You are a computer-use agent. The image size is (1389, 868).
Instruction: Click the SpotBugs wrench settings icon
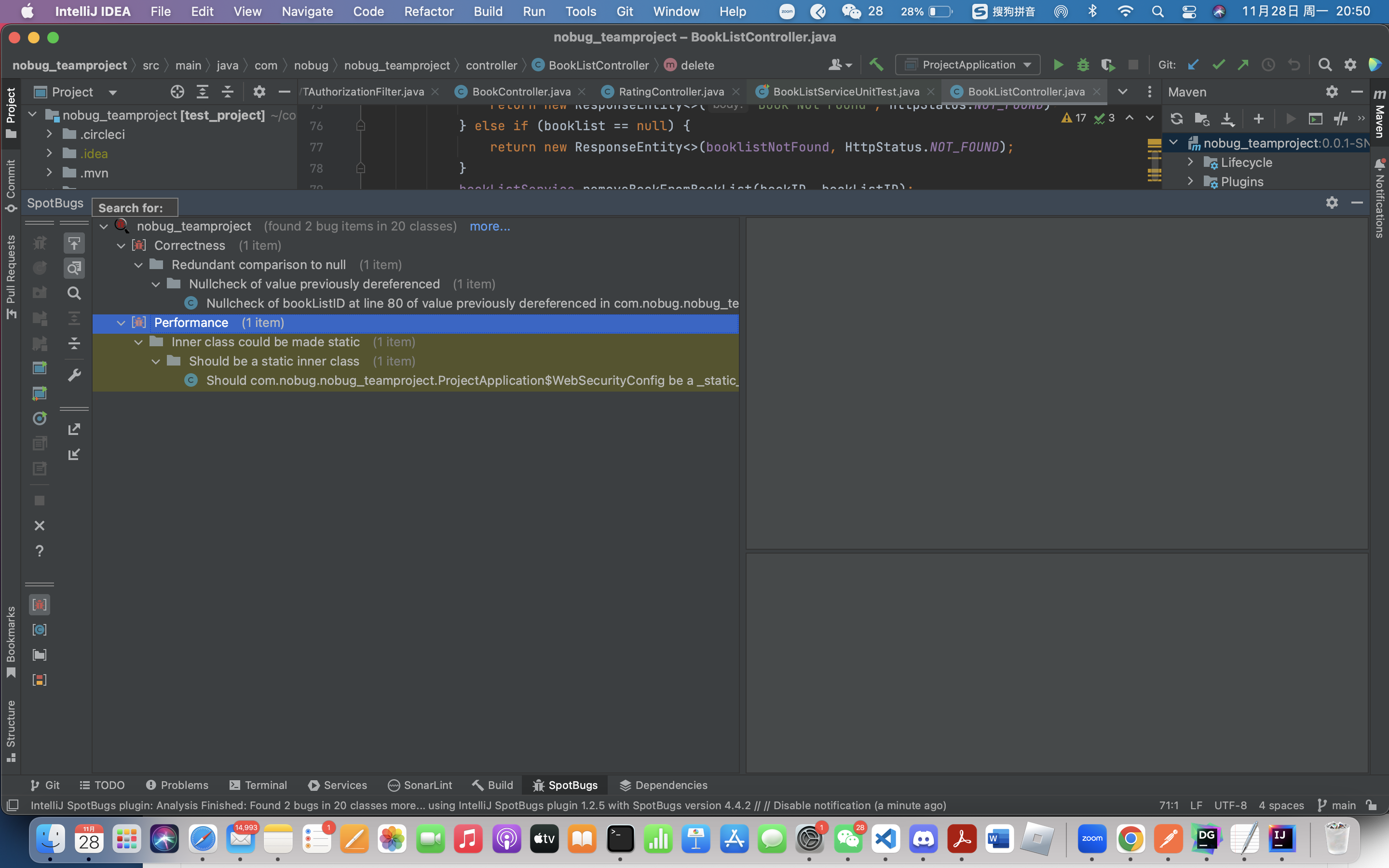74,376
